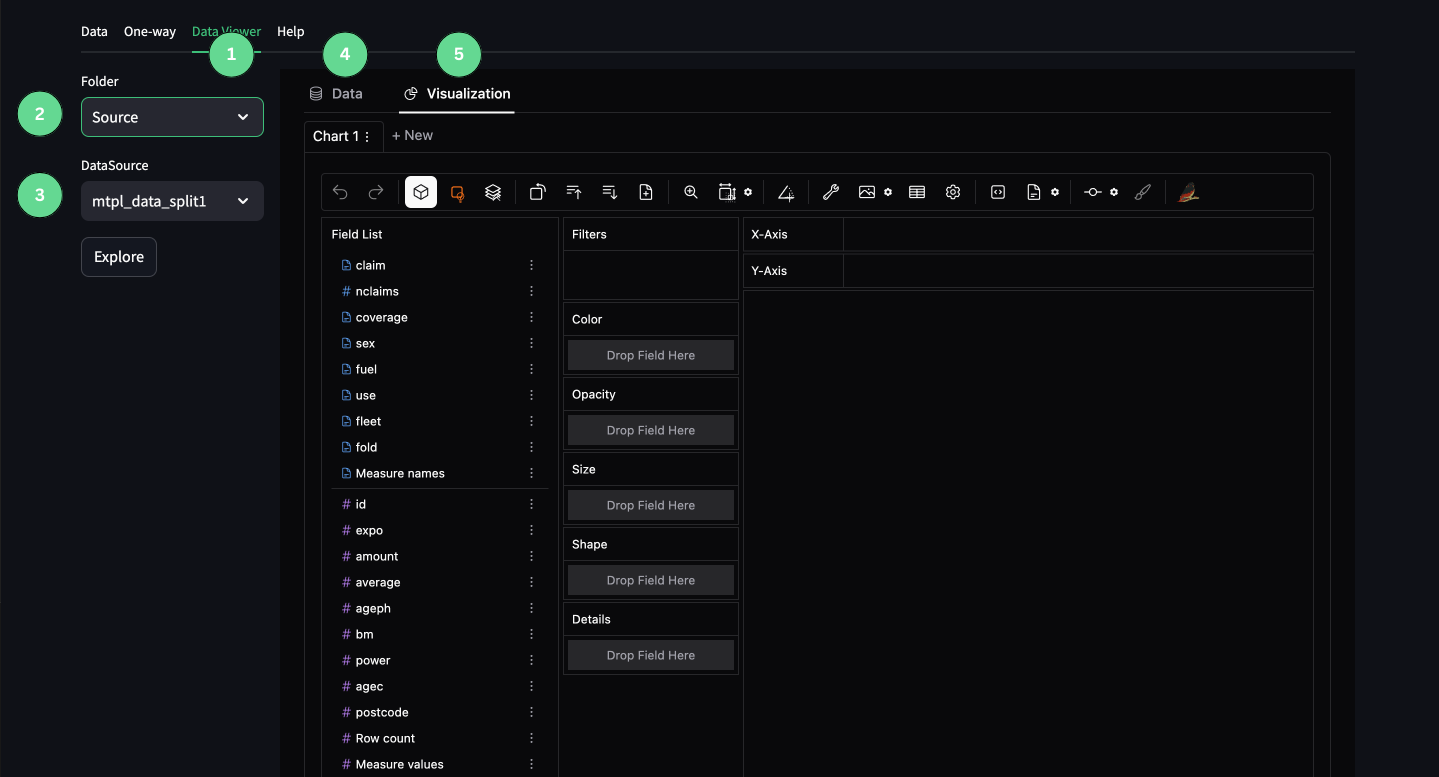Select the Data Viewer menu item
The width and height of the screenshot is (1439, 777).
coord(226,31)
